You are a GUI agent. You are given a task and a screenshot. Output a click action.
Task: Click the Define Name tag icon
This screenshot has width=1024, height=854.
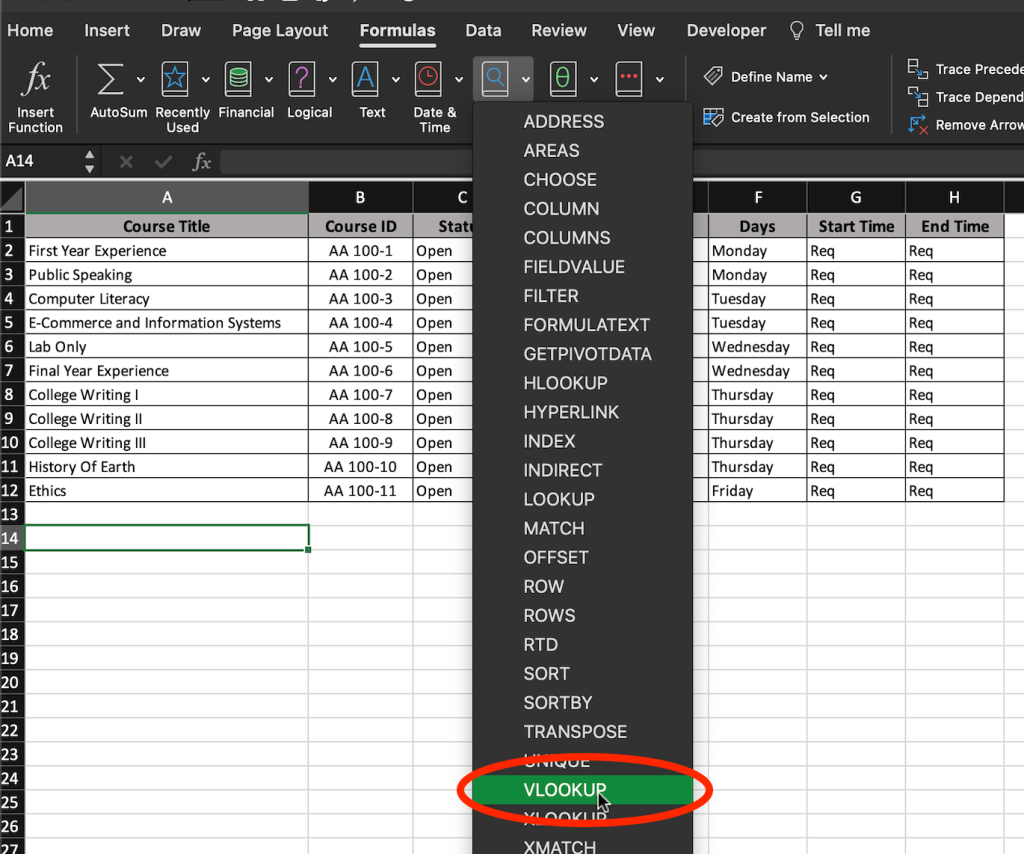coord(713,76)
